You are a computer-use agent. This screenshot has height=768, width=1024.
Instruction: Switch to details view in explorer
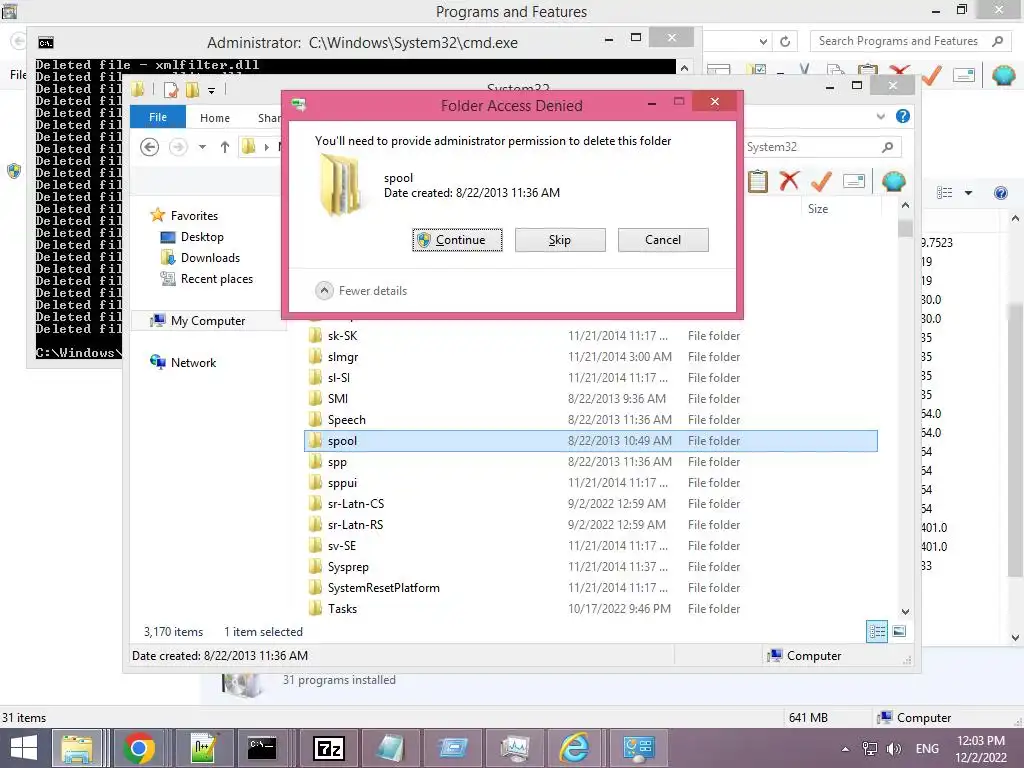(x=877, y=631)
